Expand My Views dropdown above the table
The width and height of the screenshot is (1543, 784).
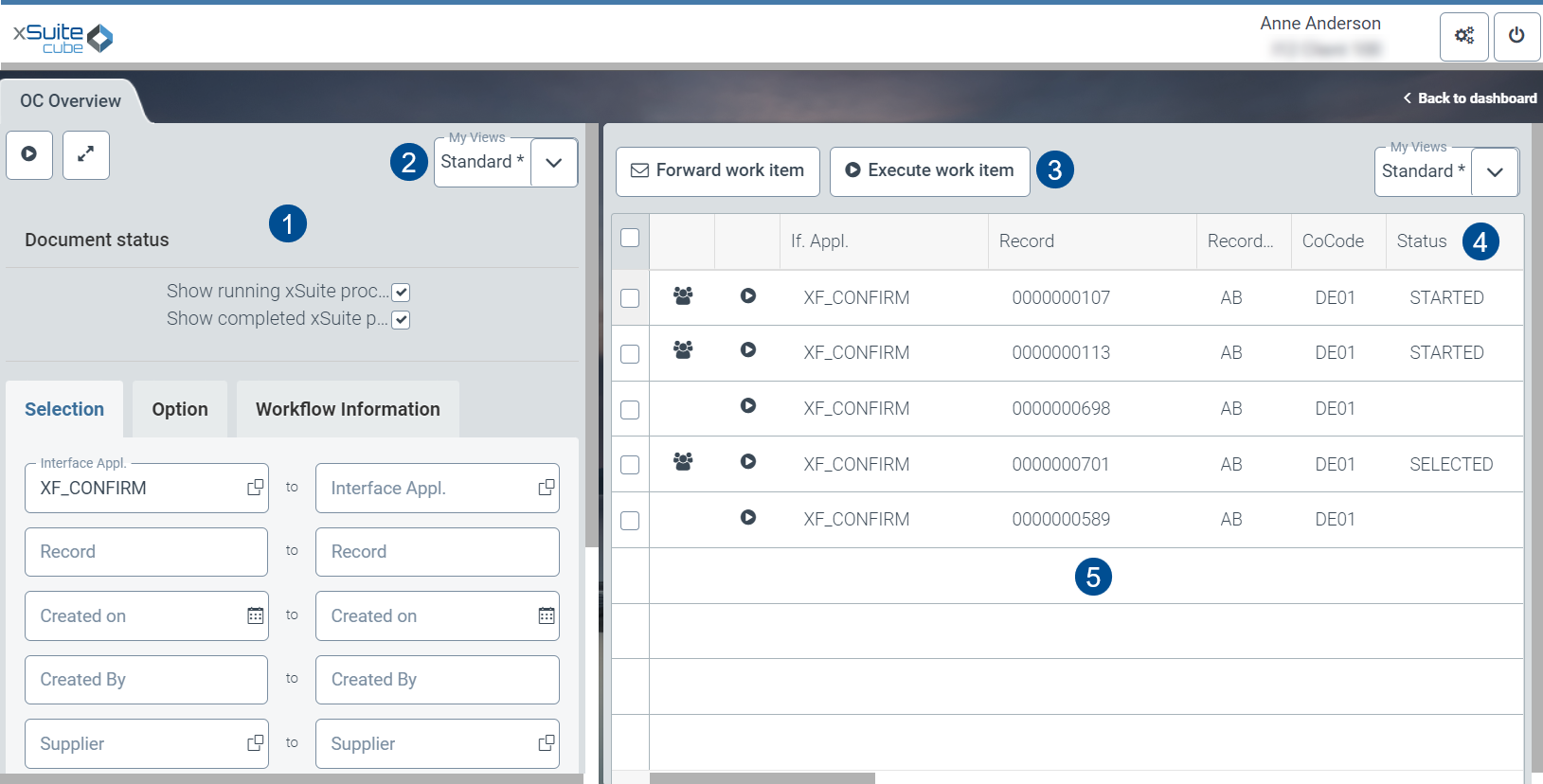1495,172
